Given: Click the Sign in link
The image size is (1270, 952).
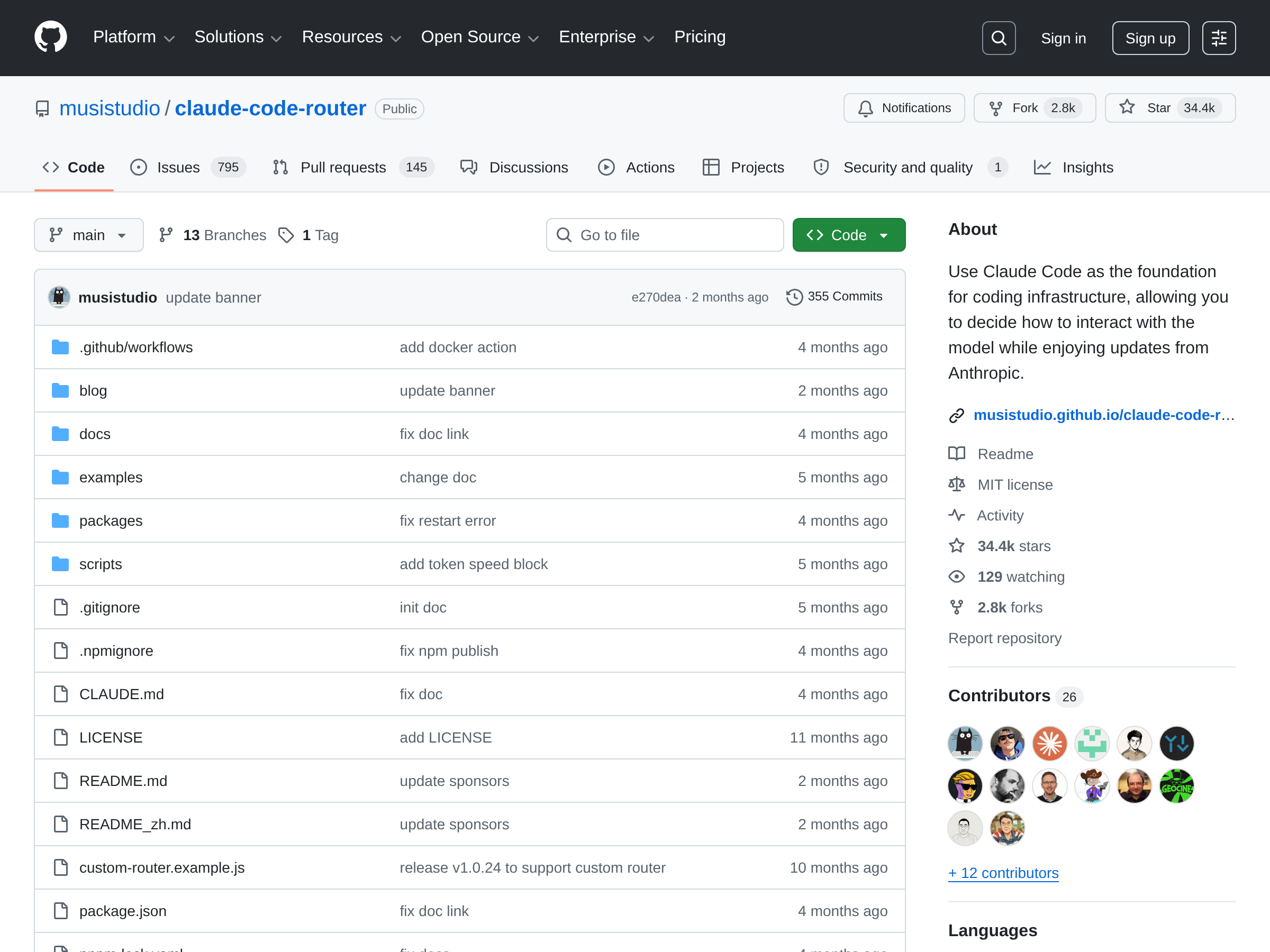Looking at the screenshot, I should [x=1063, y=39].
